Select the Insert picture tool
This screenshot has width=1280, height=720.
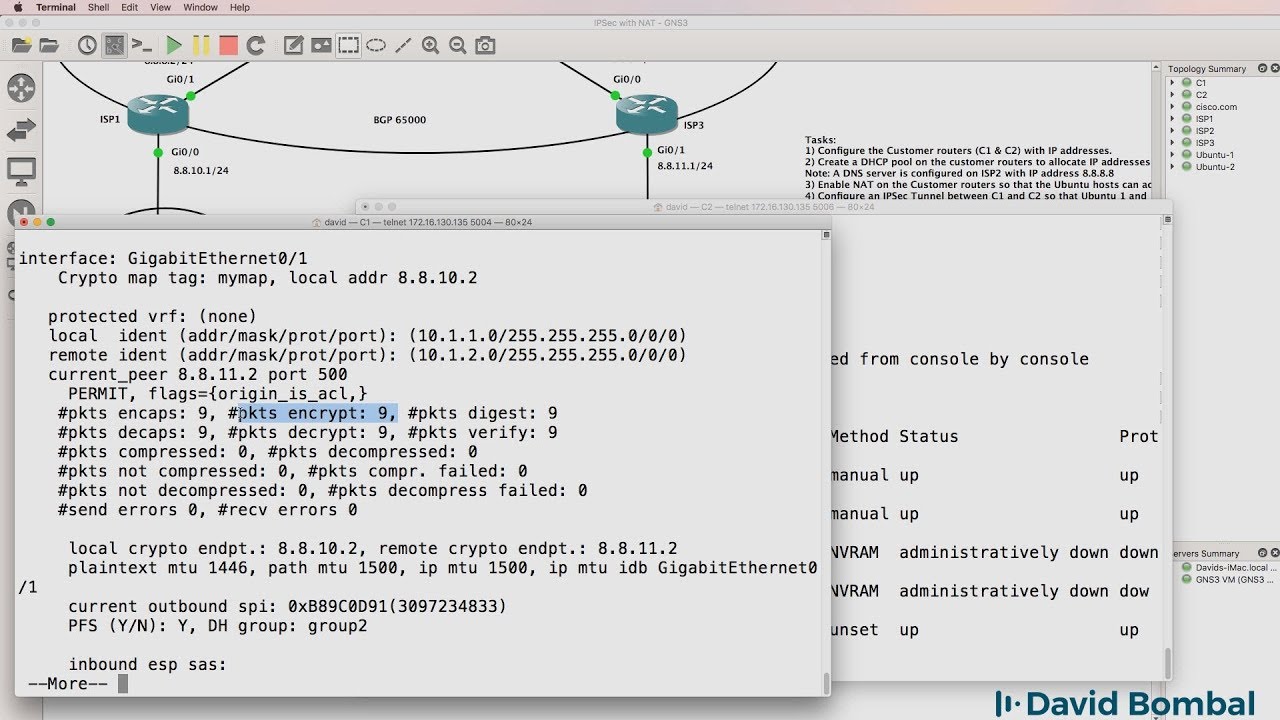[x=321, y=45]
